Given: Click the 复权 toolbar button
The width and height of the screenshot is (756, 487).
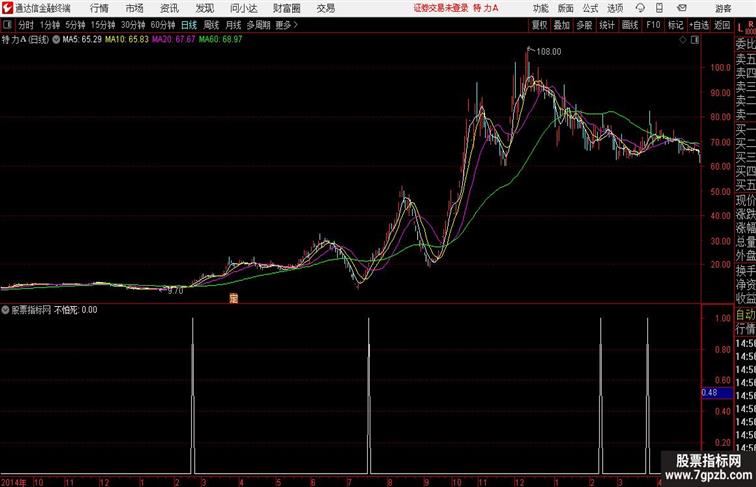Looking at the screenshot, I should coord(540,25).
